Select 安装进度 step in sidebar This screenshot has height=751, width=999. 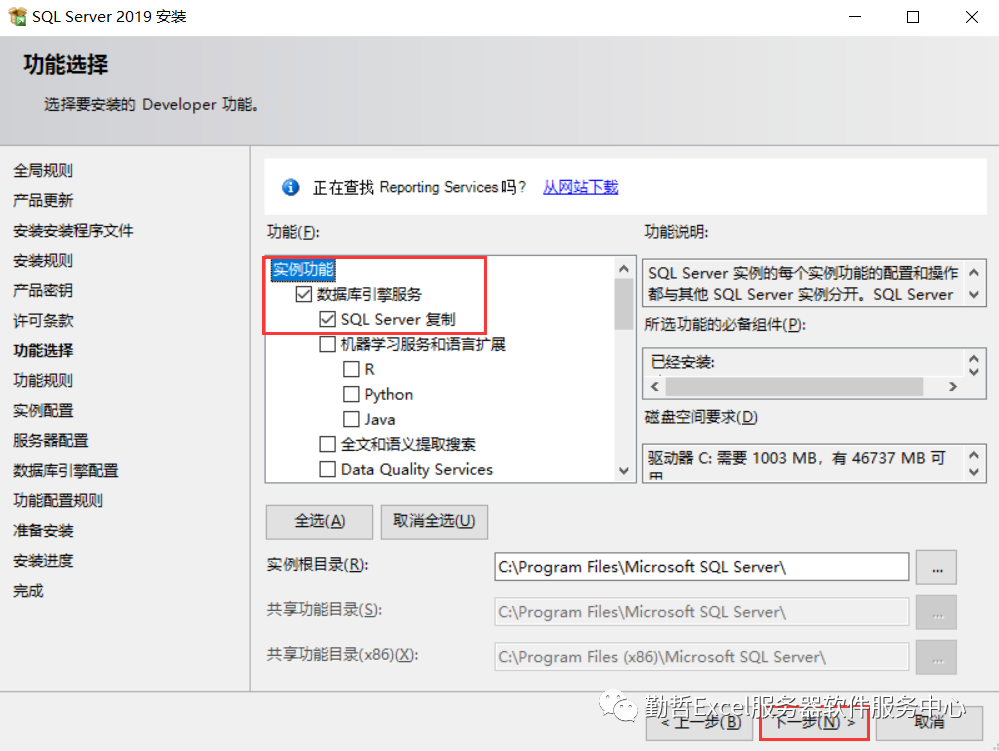click(43, 561)
